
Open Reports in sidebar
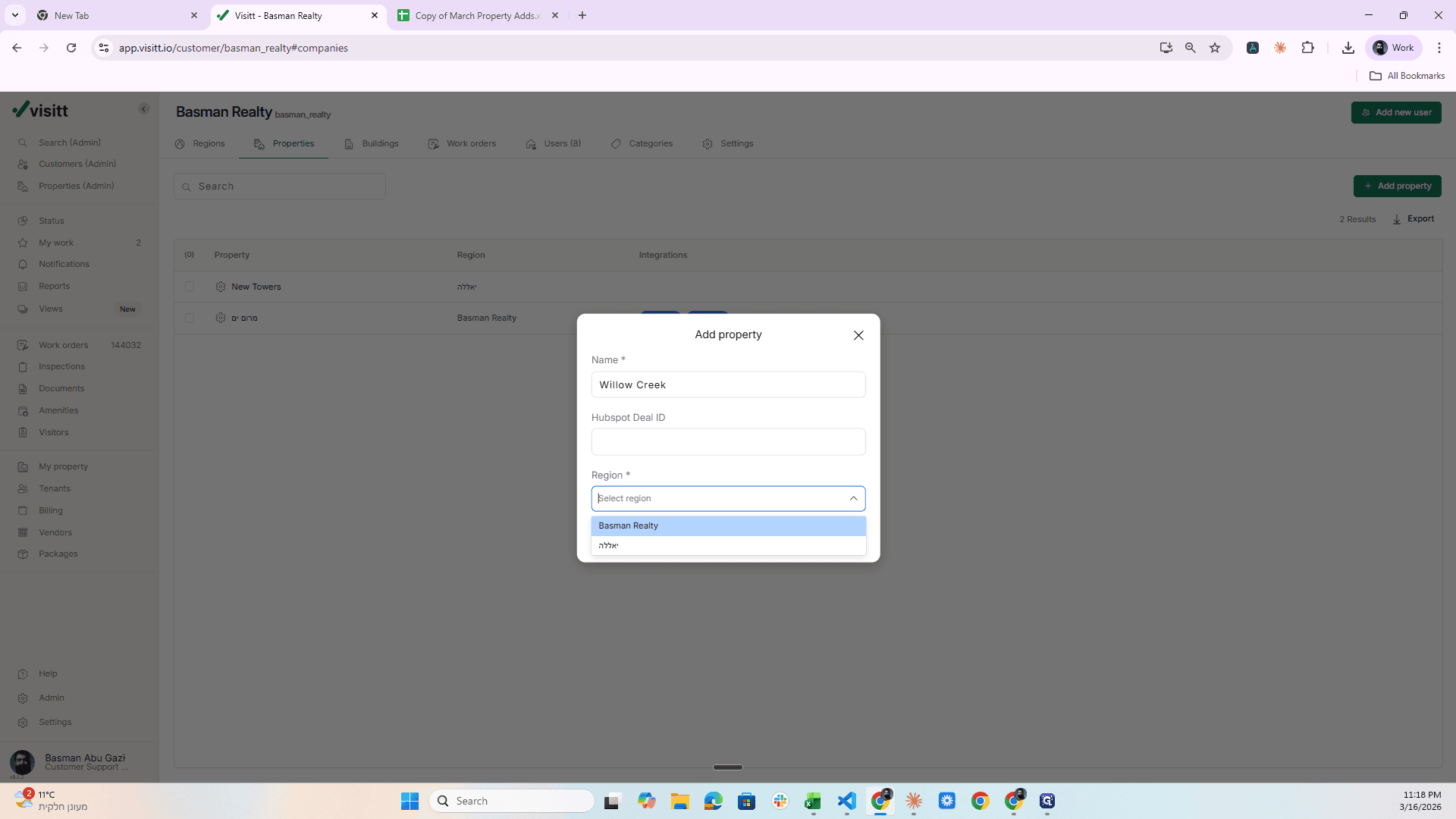[x=54, y=286]
